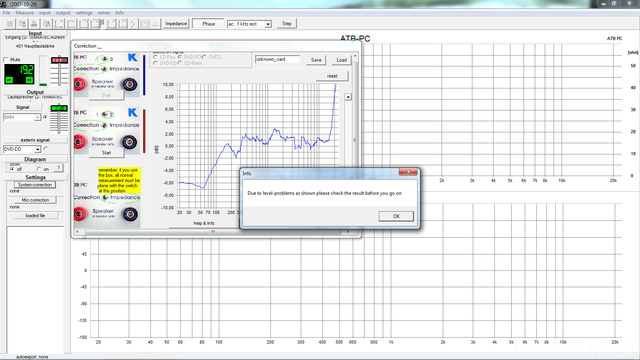Select the DVD2 radio option
The image size is (640, 360).
pos(204,58)
